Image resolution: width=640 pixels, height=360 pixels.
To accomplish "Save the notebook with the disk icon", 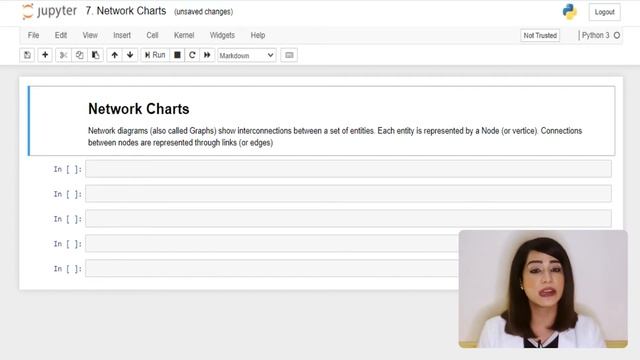I will pos(27,55).
